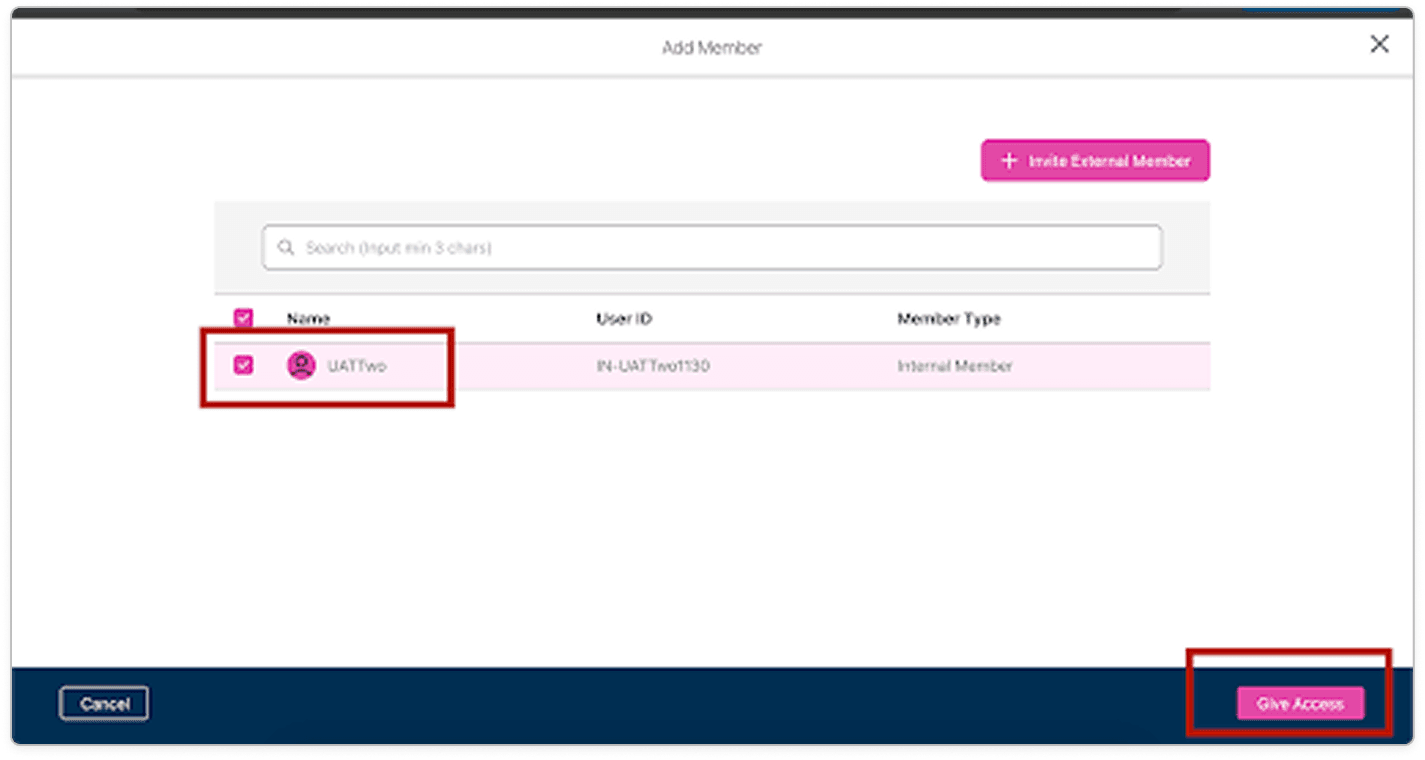Click Invite External Member button

1095,160
